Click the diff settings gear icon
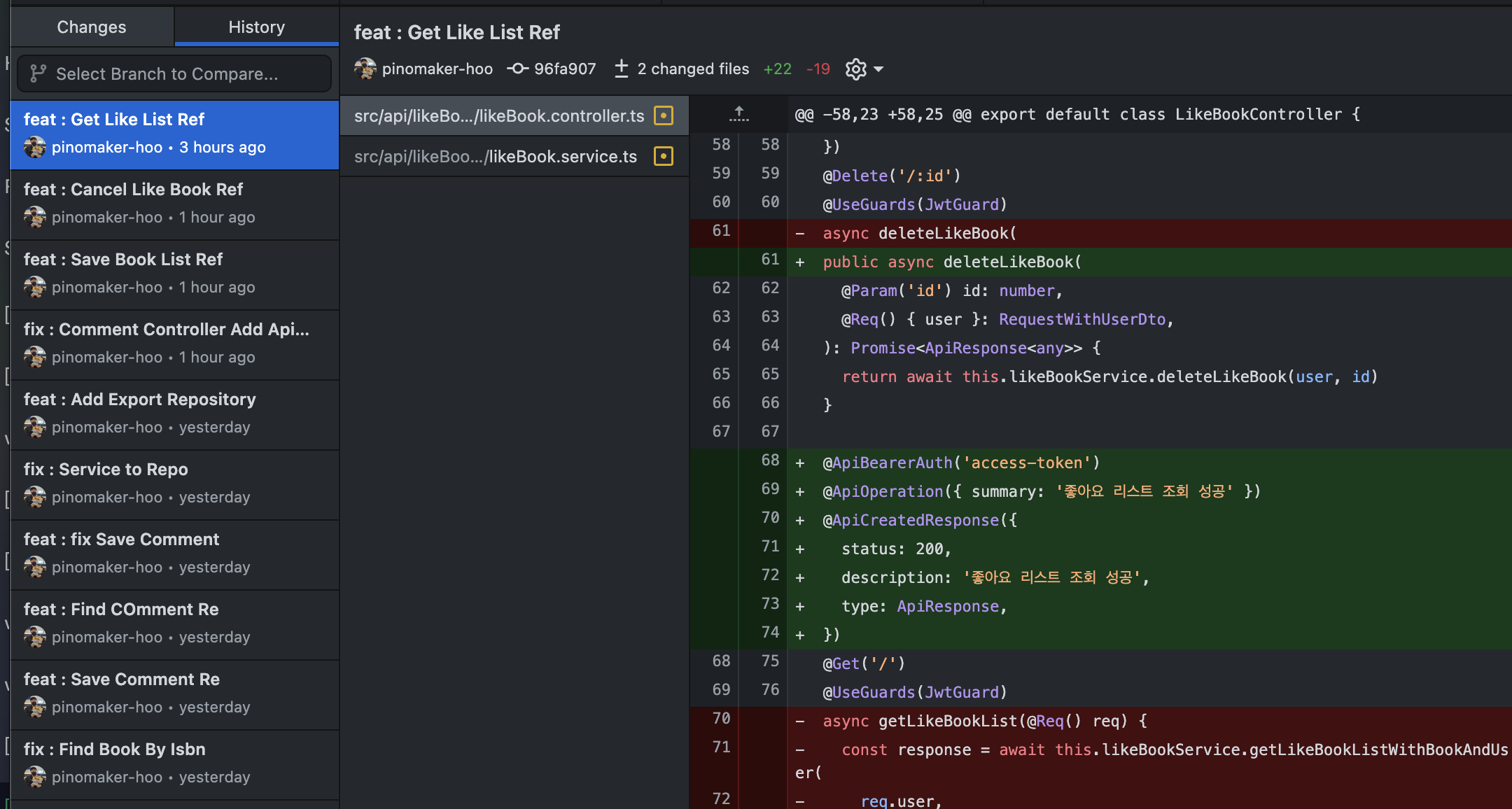The image size is (1512, 809). [855, 69]
